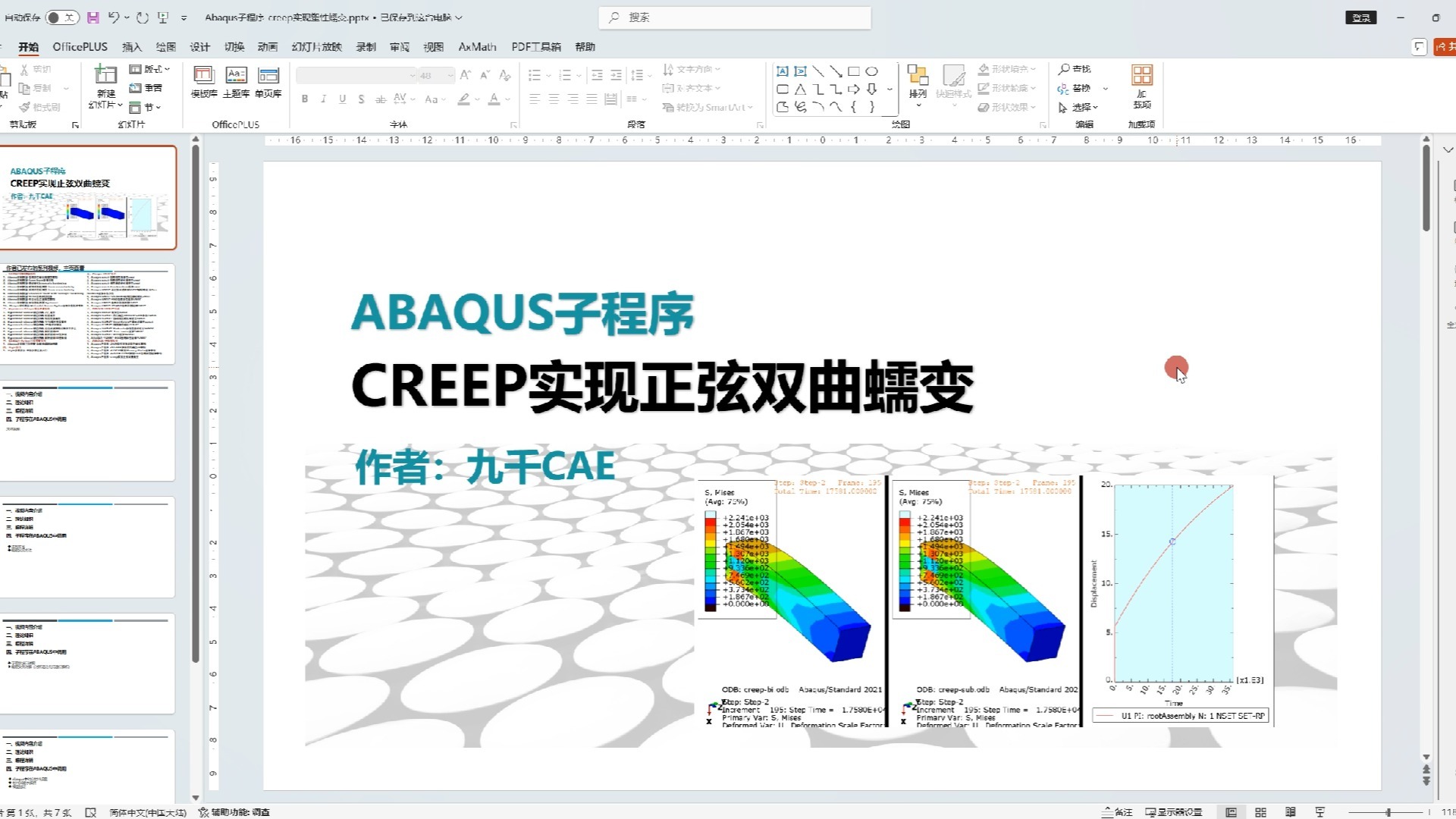This screenshot has height=819, width=1456.
Task: Select the horizontal text box tool in shapes gallery
Action: [783, 71]
